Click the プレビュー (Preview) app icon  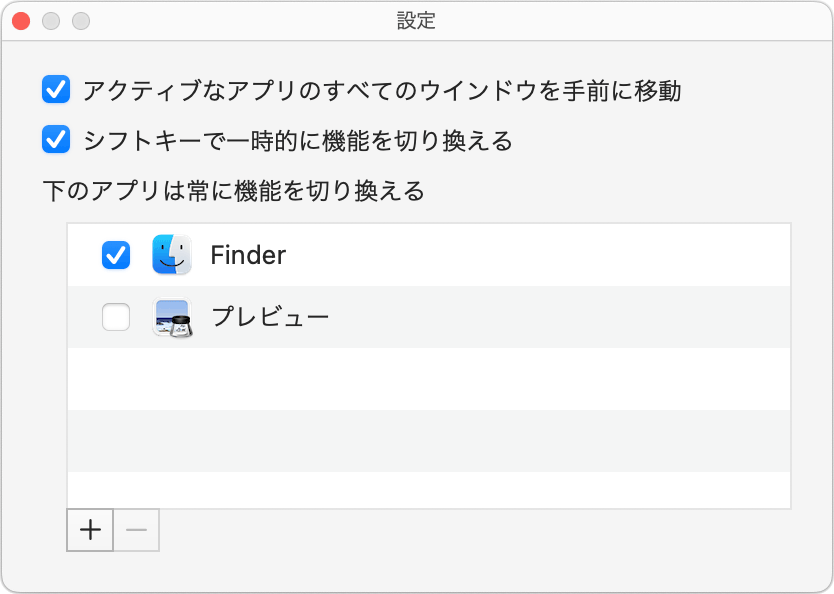tap(170, 316)
